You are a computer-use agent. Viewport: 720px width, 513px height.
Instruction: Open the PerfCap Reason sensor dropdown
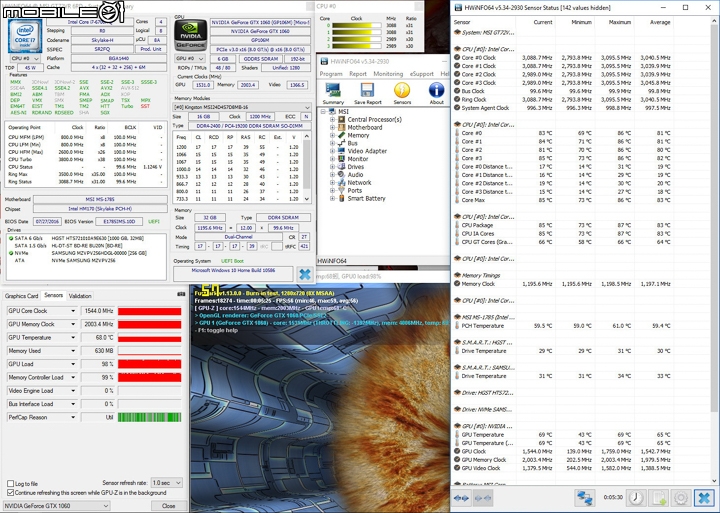[x=73, y=417]
